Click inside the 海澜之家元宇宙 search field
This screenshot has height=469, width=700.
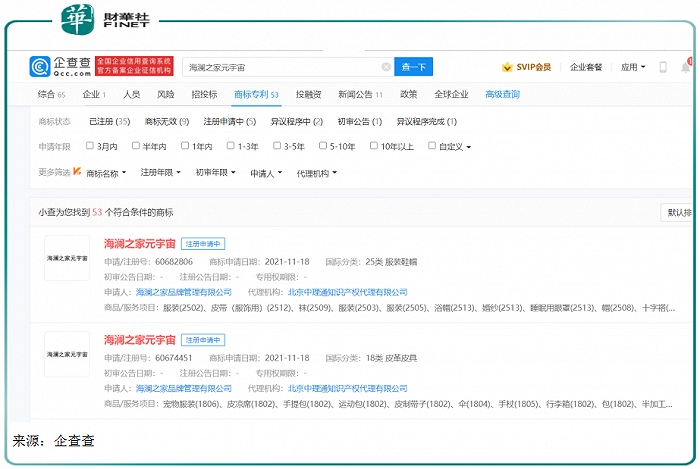click(280, 67)
